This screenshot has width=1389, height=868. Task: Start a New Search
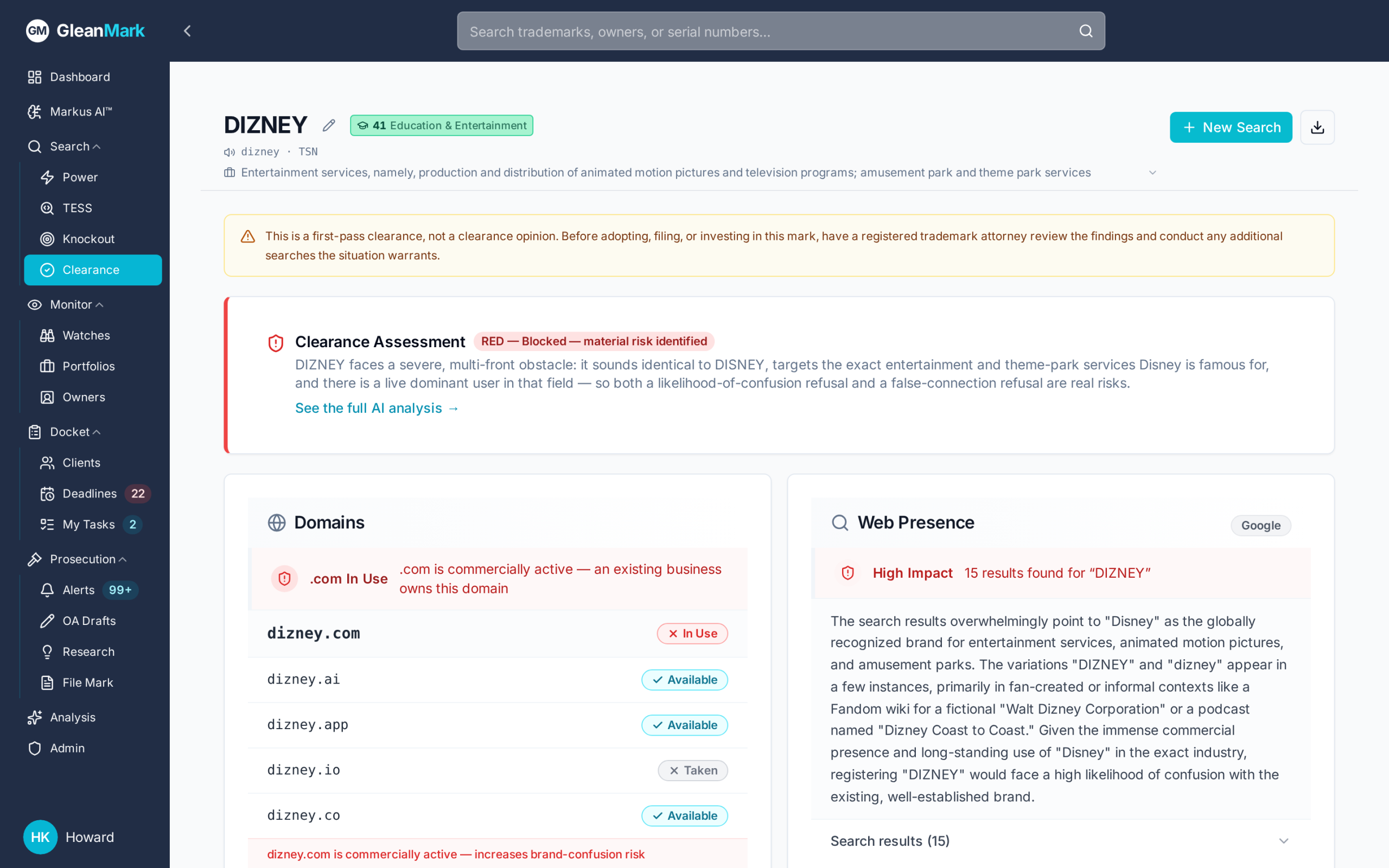[x=1231, y=127]
